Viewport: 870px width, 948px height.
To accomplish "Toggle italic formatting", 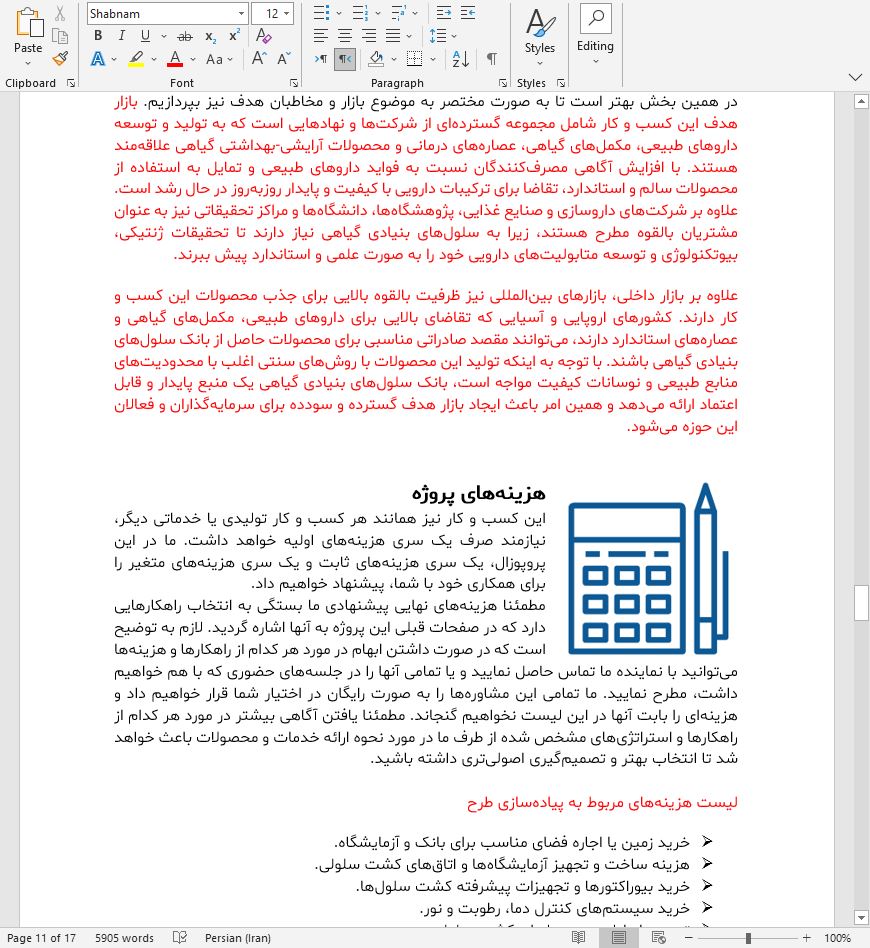I will 120,36.
